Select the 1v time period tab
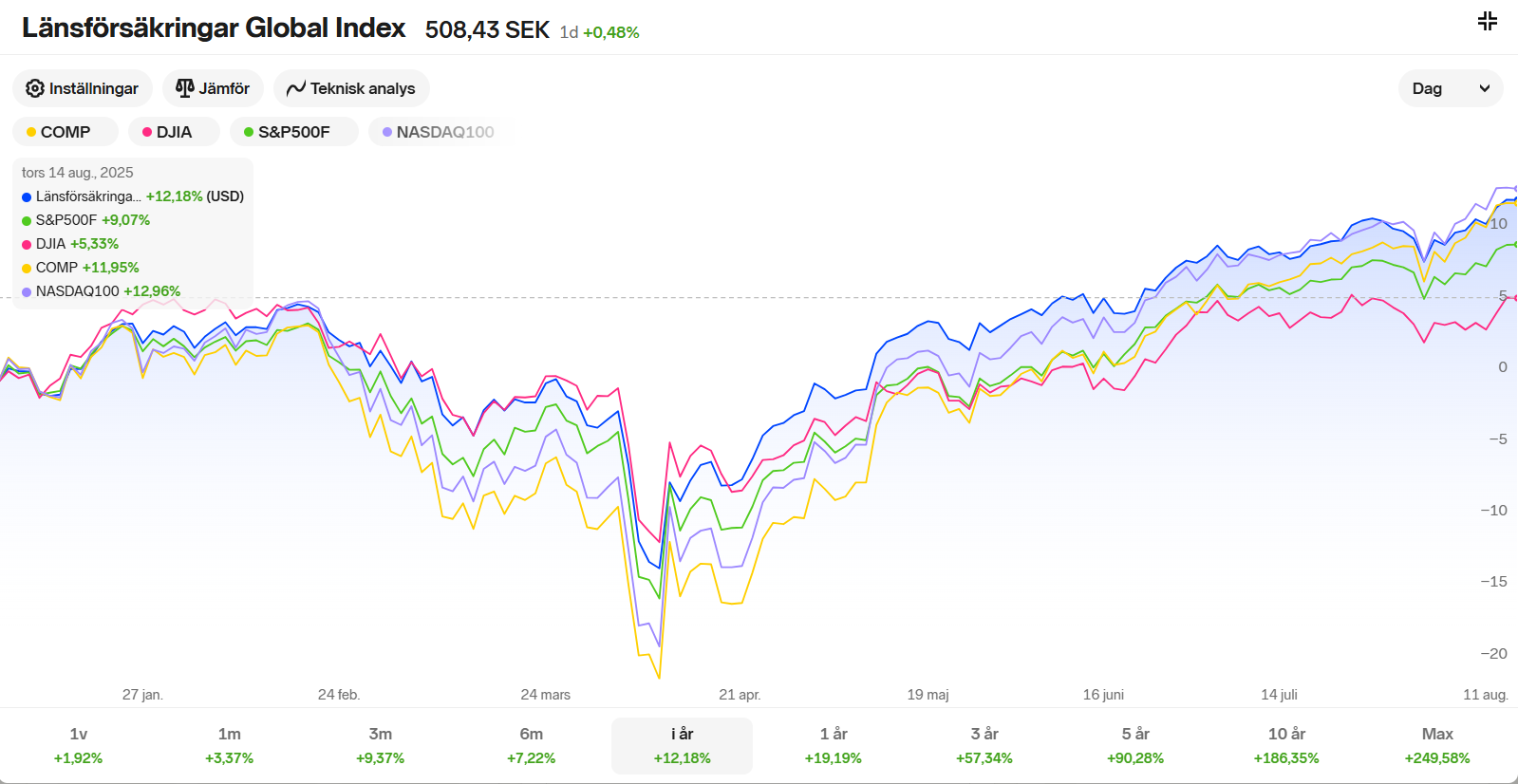This screenshot has width=1518, height=784. tap(78, 745)
